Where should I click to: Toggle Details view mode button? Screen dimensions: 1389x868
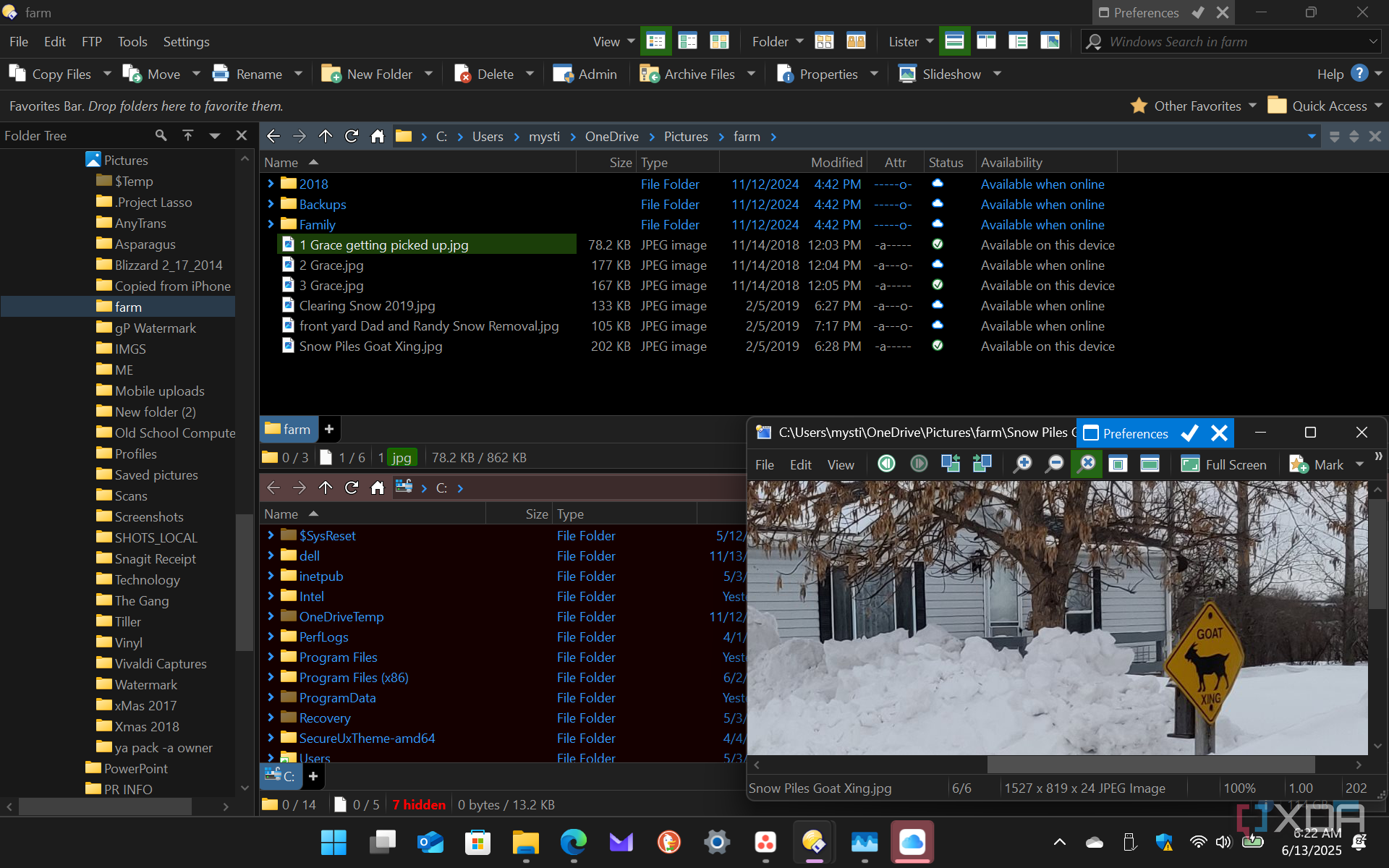(655, 41)
